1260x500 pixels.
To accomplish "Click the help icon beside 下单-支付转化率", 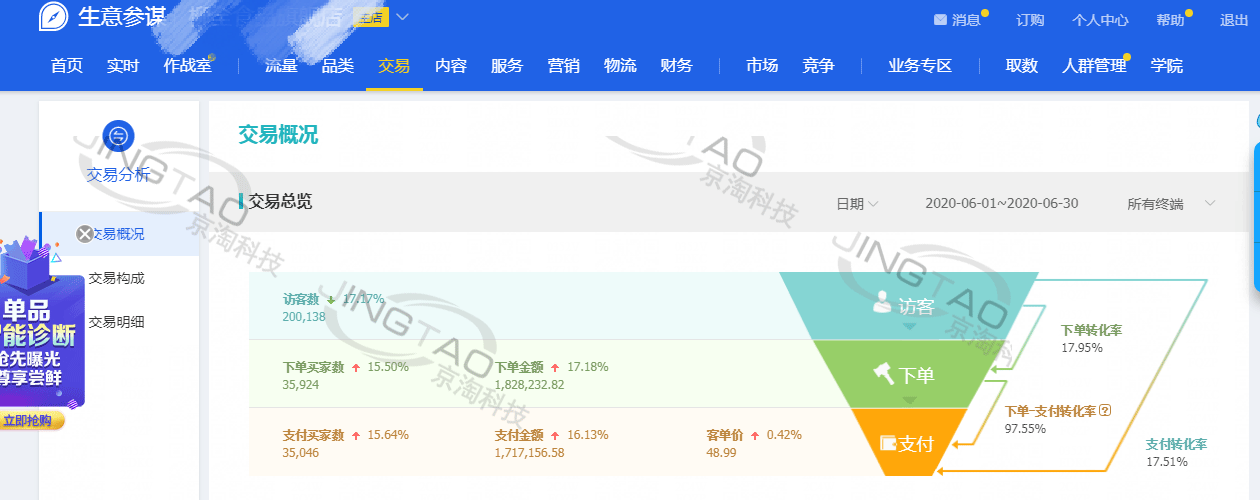I will pyautogui.click(x=1106, y=411).
